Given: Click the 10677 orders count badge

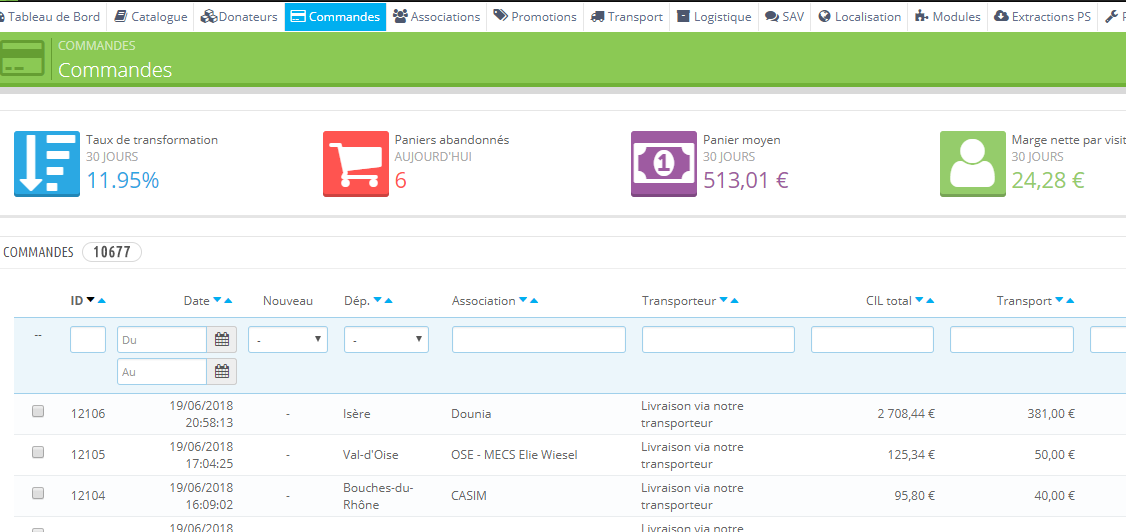Looking at the screenshot, I should (x=112, y=252).
